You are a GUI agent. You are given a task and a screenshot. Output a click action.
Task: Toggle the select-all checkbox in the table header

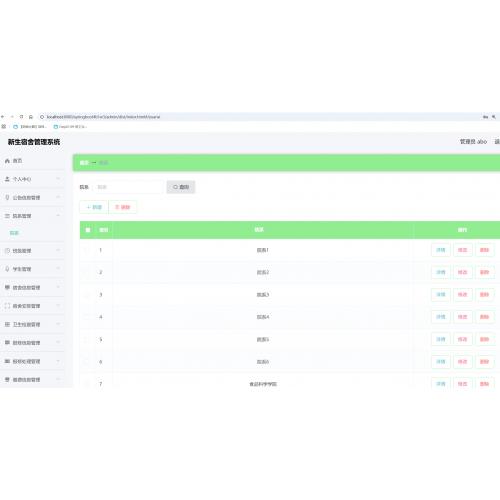coord(88,230)
